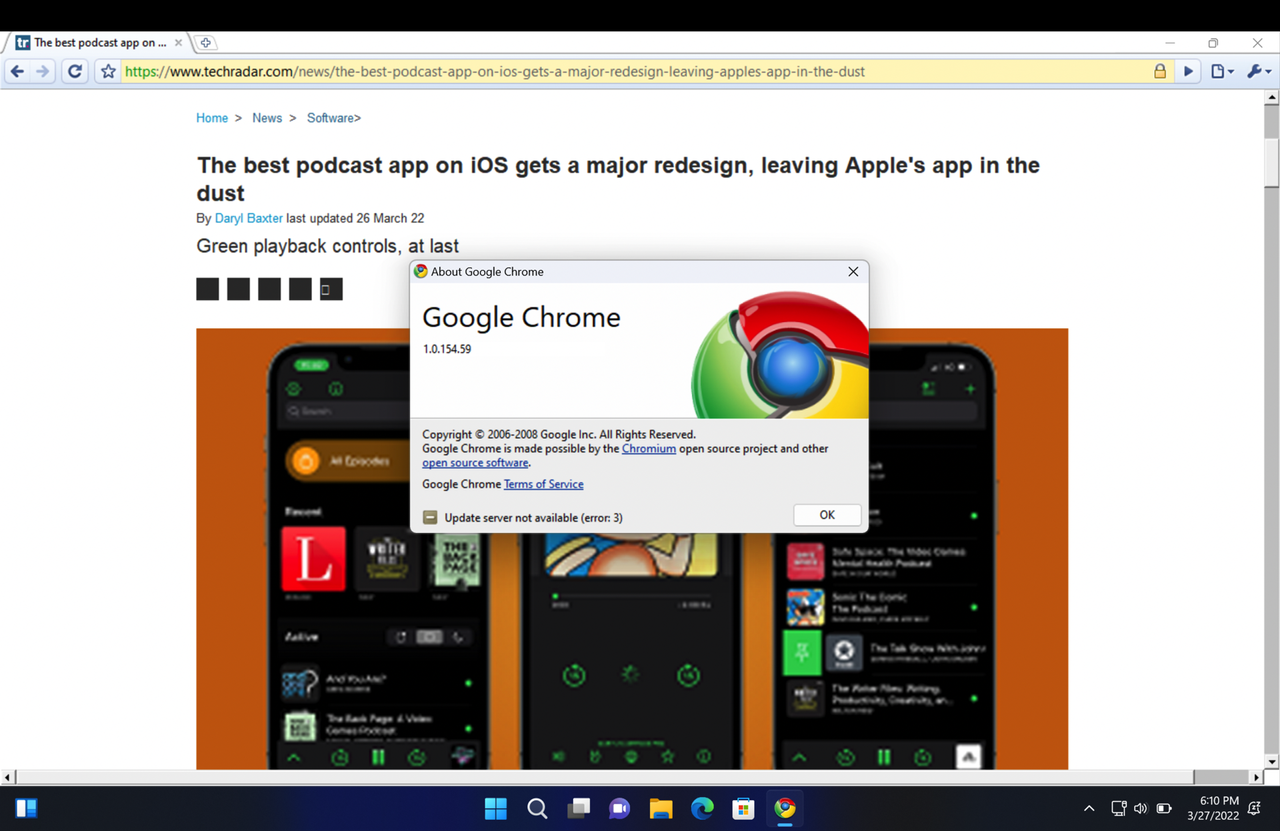The height and width of the screenshot is (831, 1280).
Task: Open the Chromium link in the dialog
Action: (649, 449)
